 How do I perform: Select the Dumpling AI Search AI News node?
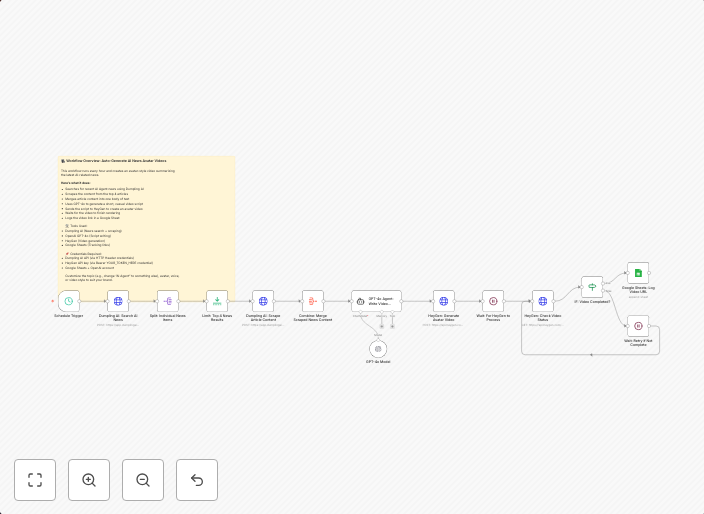click(118, 301)
